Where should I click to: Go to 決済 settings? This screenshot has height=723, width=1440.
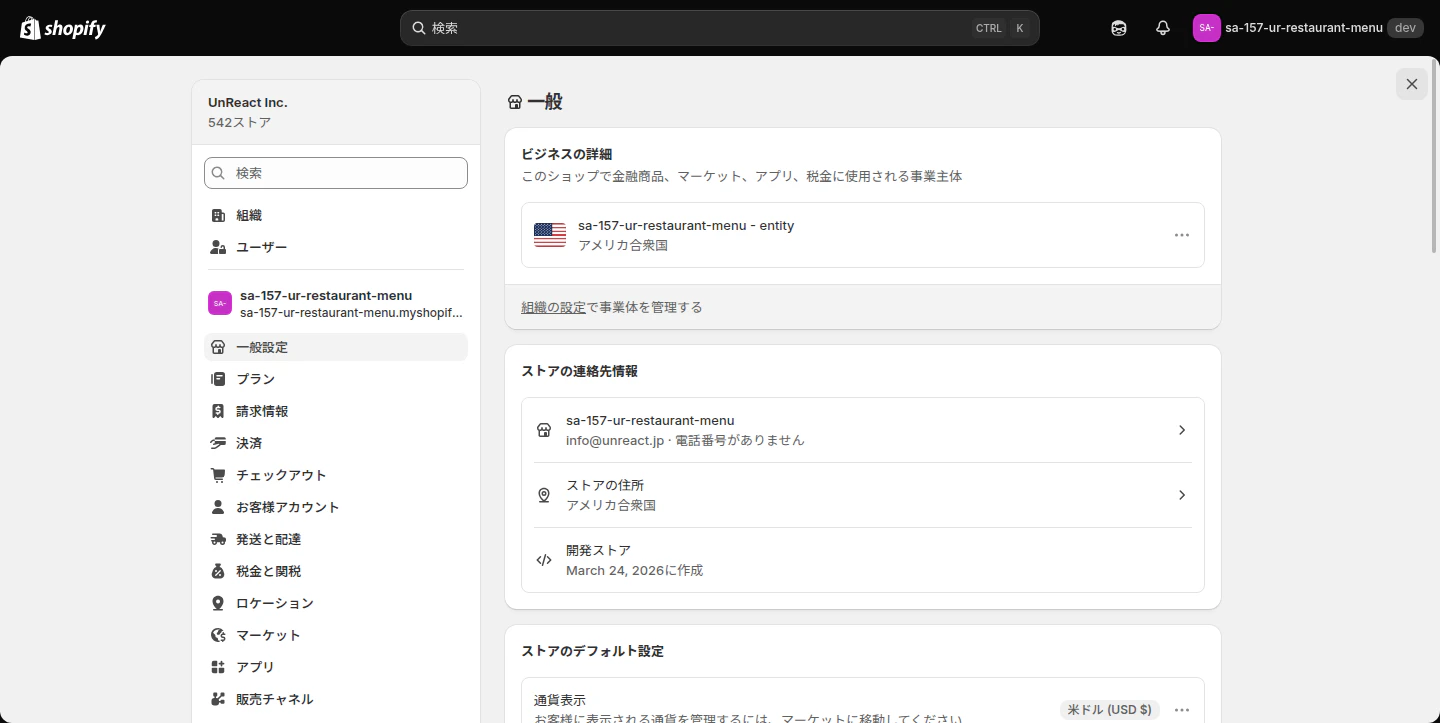click(x=336, y=443)
